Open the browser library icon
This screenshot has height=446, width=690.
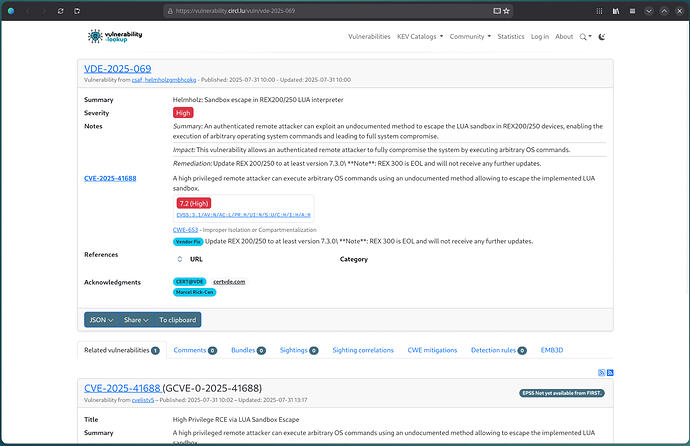616,10
